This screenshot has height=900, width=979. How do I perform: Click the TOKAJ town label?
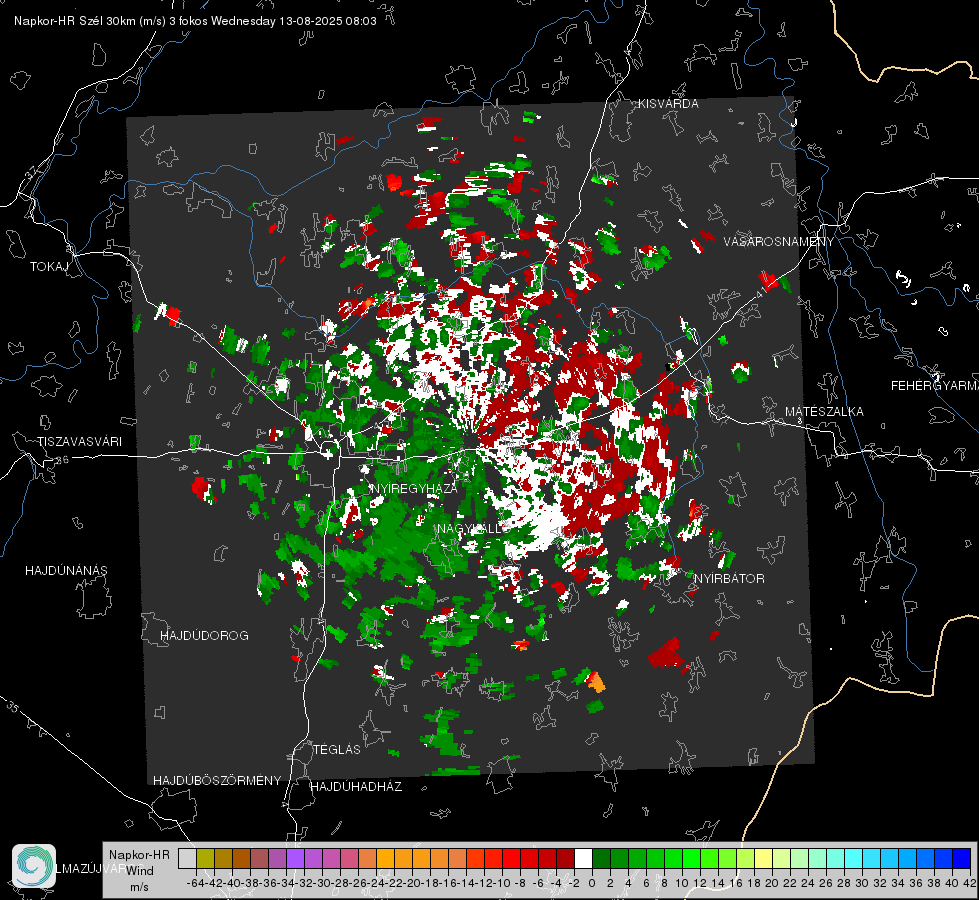tap(49, 267)
